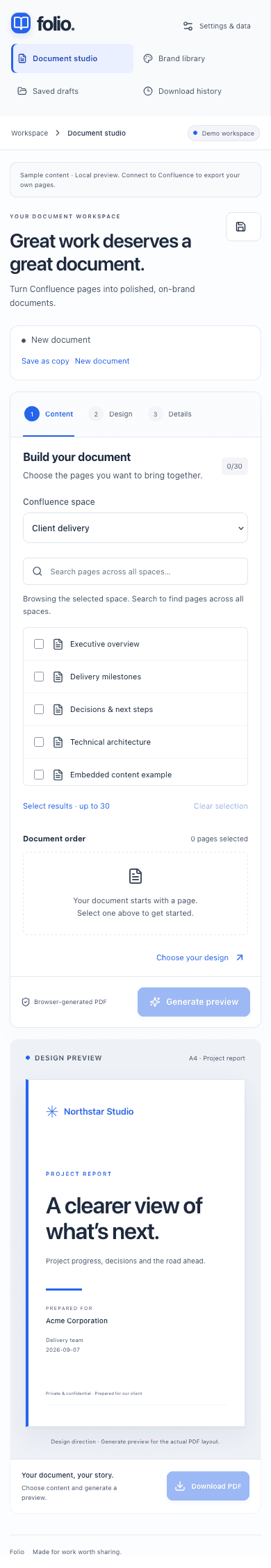The width and height of the screenshot is (271, 1568).
Task: Check the Executive overview checkbox
Action: pyautogui.click(x=39, y=644)
